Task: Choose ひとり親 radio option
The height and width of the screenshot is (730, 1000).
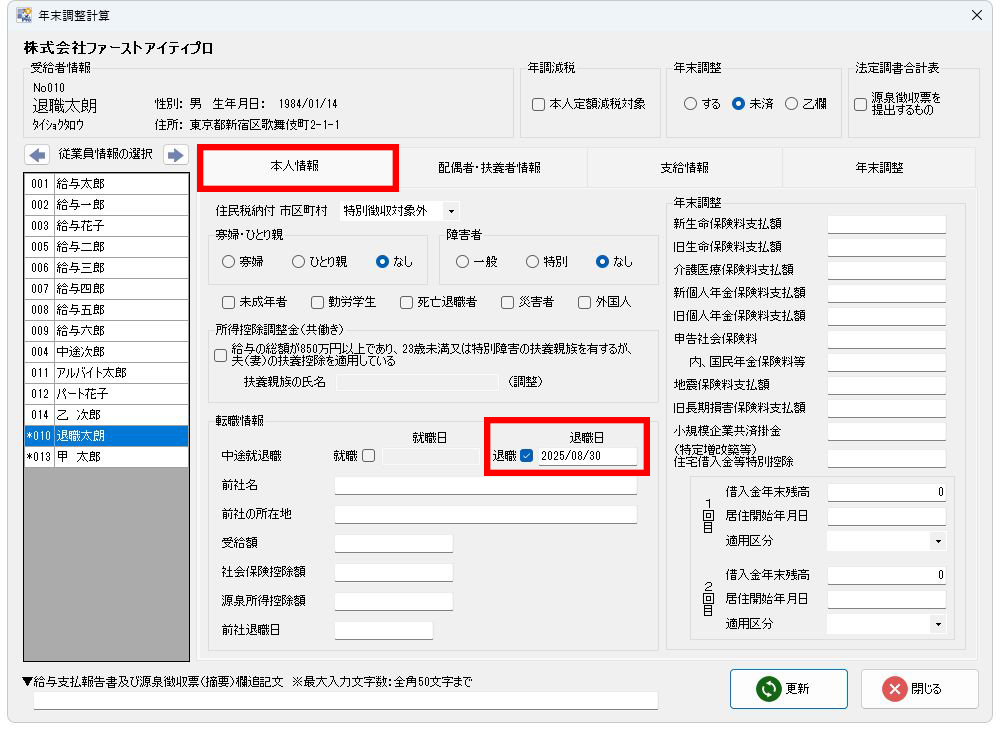Action: click(x=298, y=262)
